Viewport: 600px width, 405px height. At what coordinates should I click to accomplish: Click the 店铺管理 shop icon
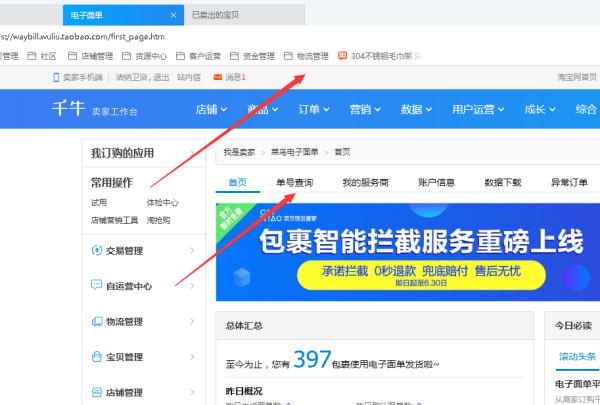96,393
